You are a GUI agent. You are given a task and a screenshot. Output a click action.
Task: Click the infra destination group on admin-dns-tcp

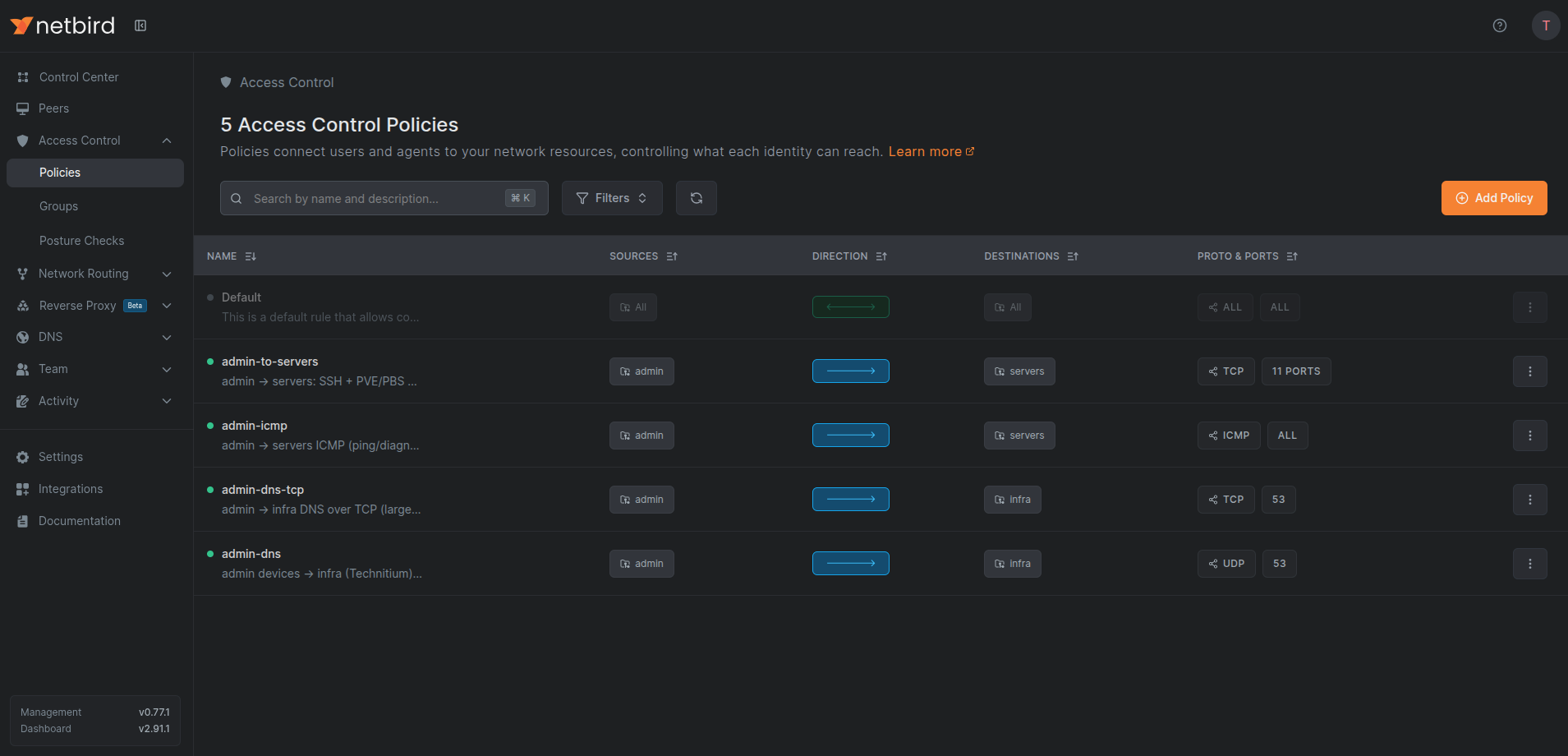pyautogui.click(x=1013, y=500)
